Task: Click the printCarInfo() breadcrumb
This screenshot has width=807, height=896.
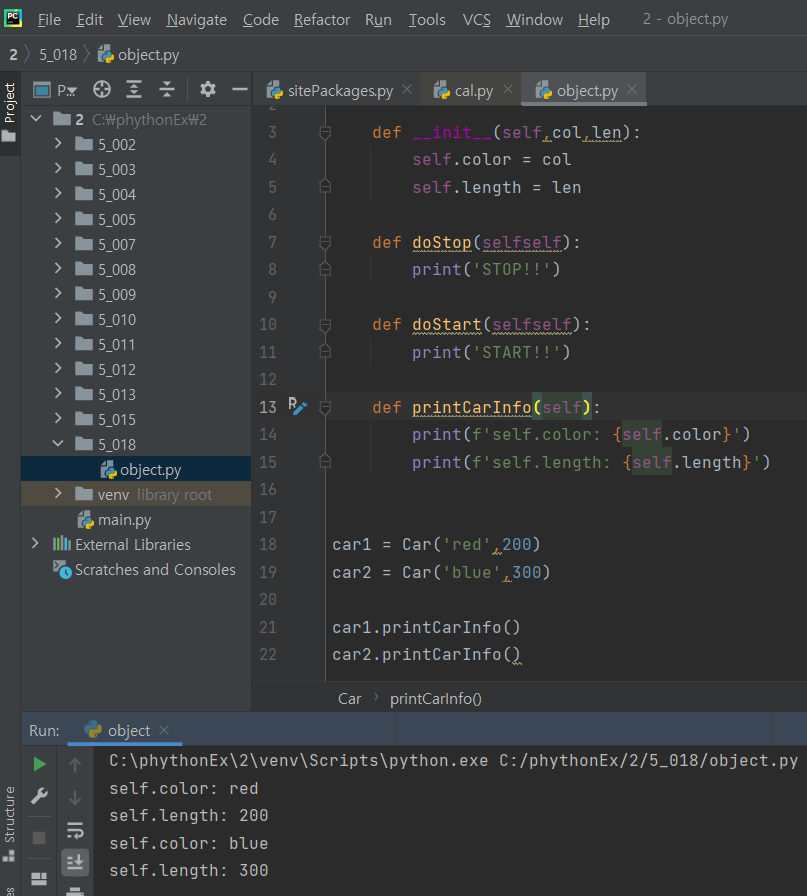Action: (x=436, y=698)
